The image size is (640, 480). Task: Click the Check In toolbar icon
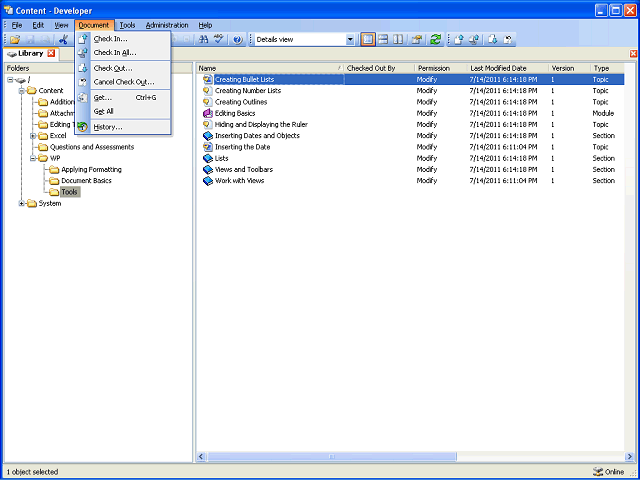459,40
